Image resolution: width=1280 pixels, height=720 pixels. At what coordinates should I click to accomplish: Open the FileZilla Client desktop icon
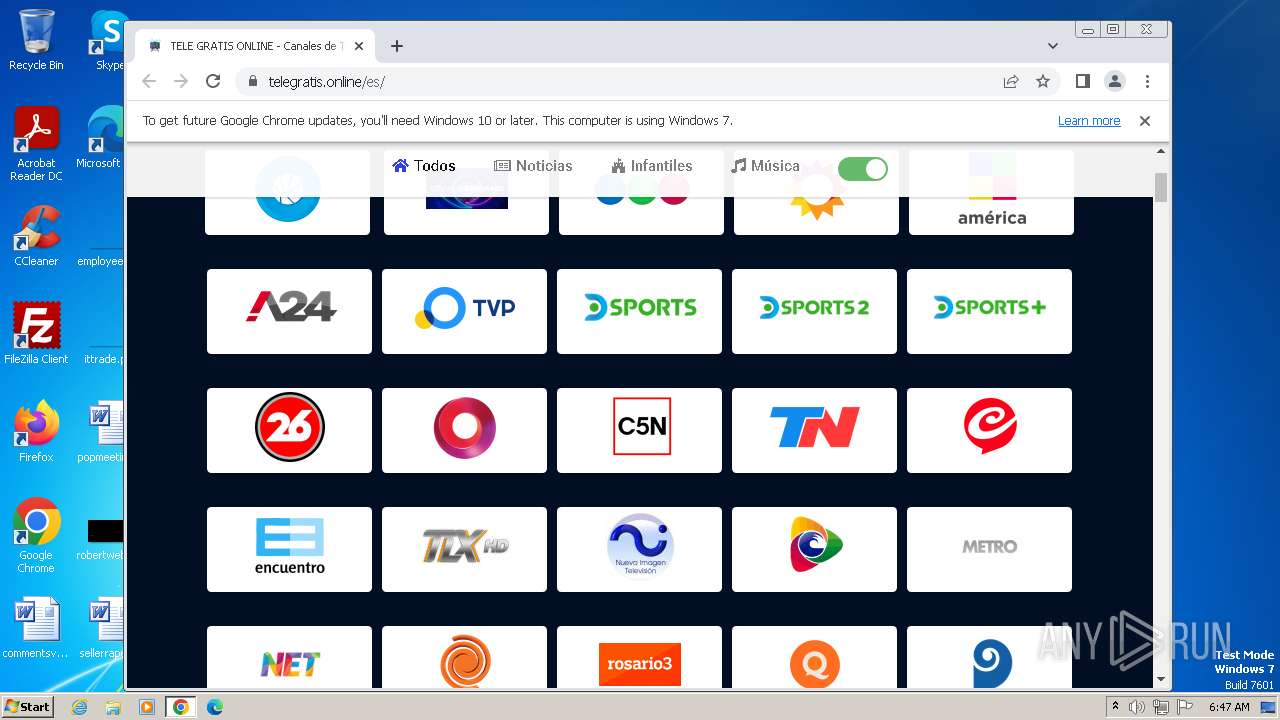coord(36,333)
